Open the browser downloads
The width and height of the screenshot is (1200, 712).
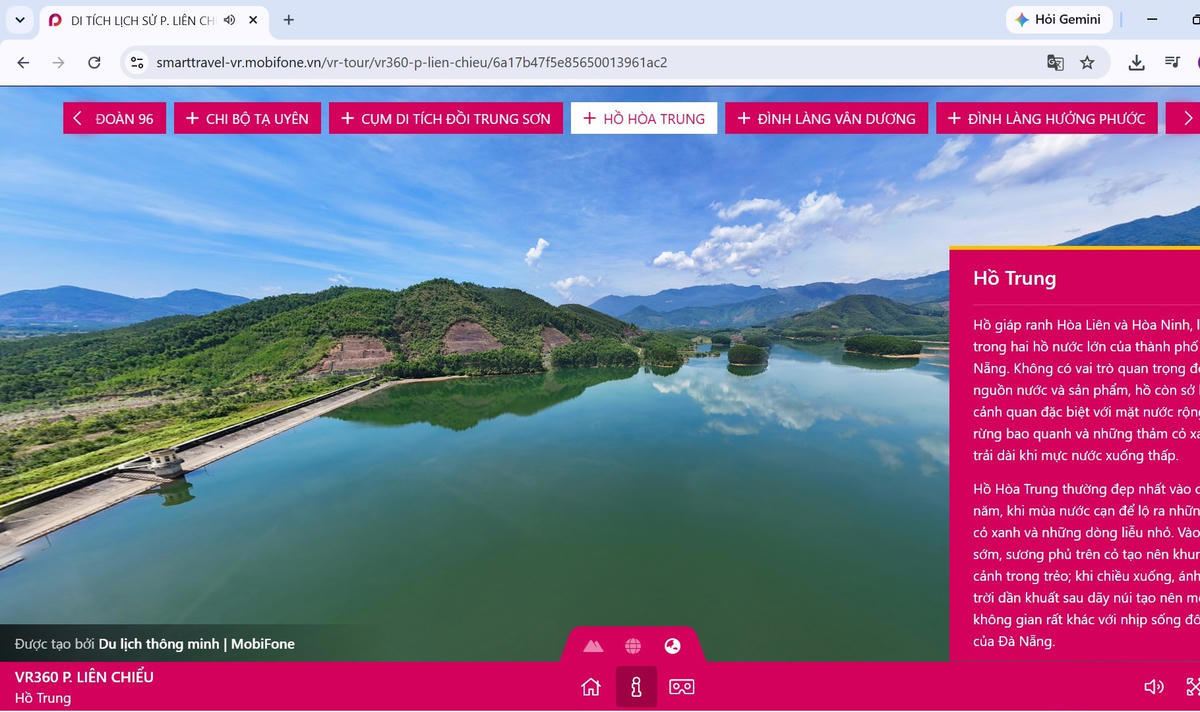point(1136,62)
